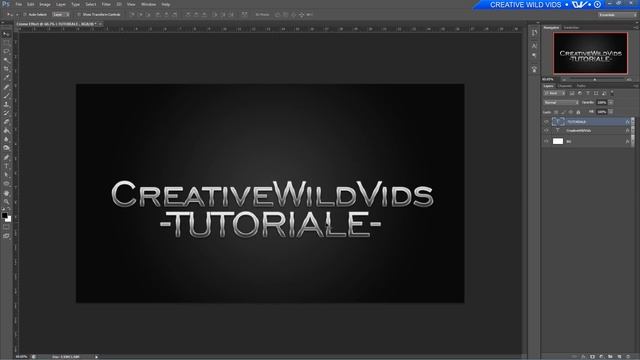
Task: Select the Eraser tool
Action: (x=6, y=122)
